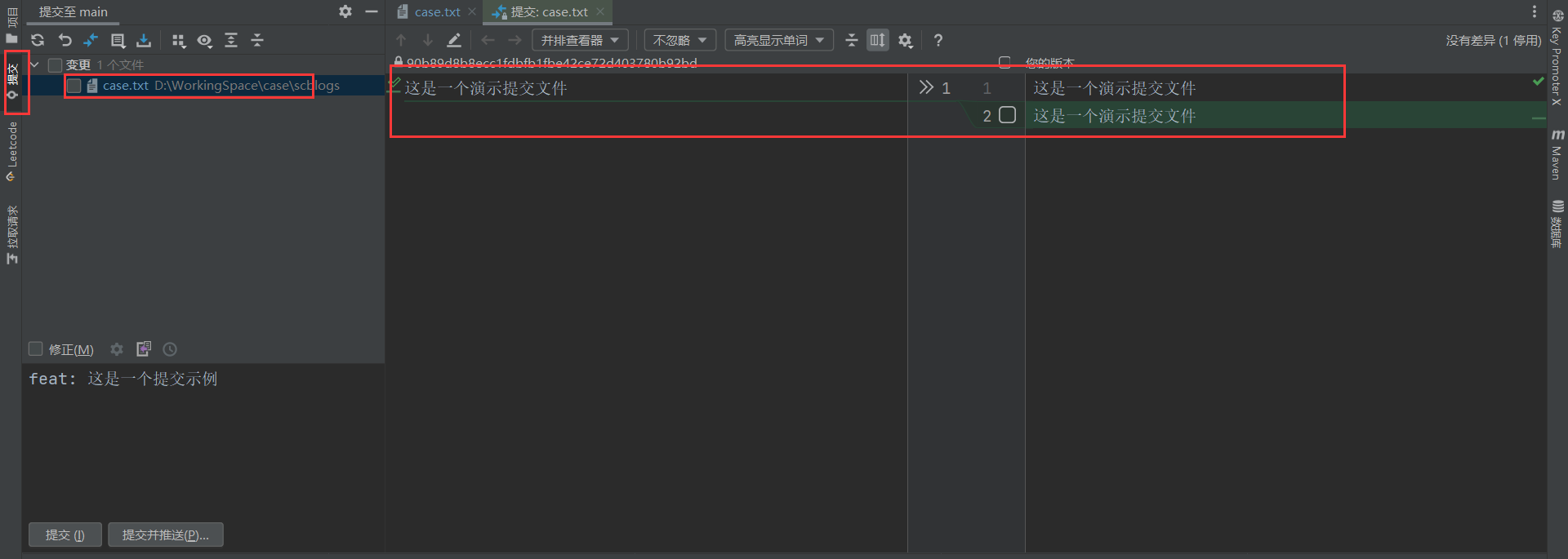Click the double-chevron apply change arrow
Image resolution: width=1568 pixels, height=559 pixels.
(x=926, y=87)
